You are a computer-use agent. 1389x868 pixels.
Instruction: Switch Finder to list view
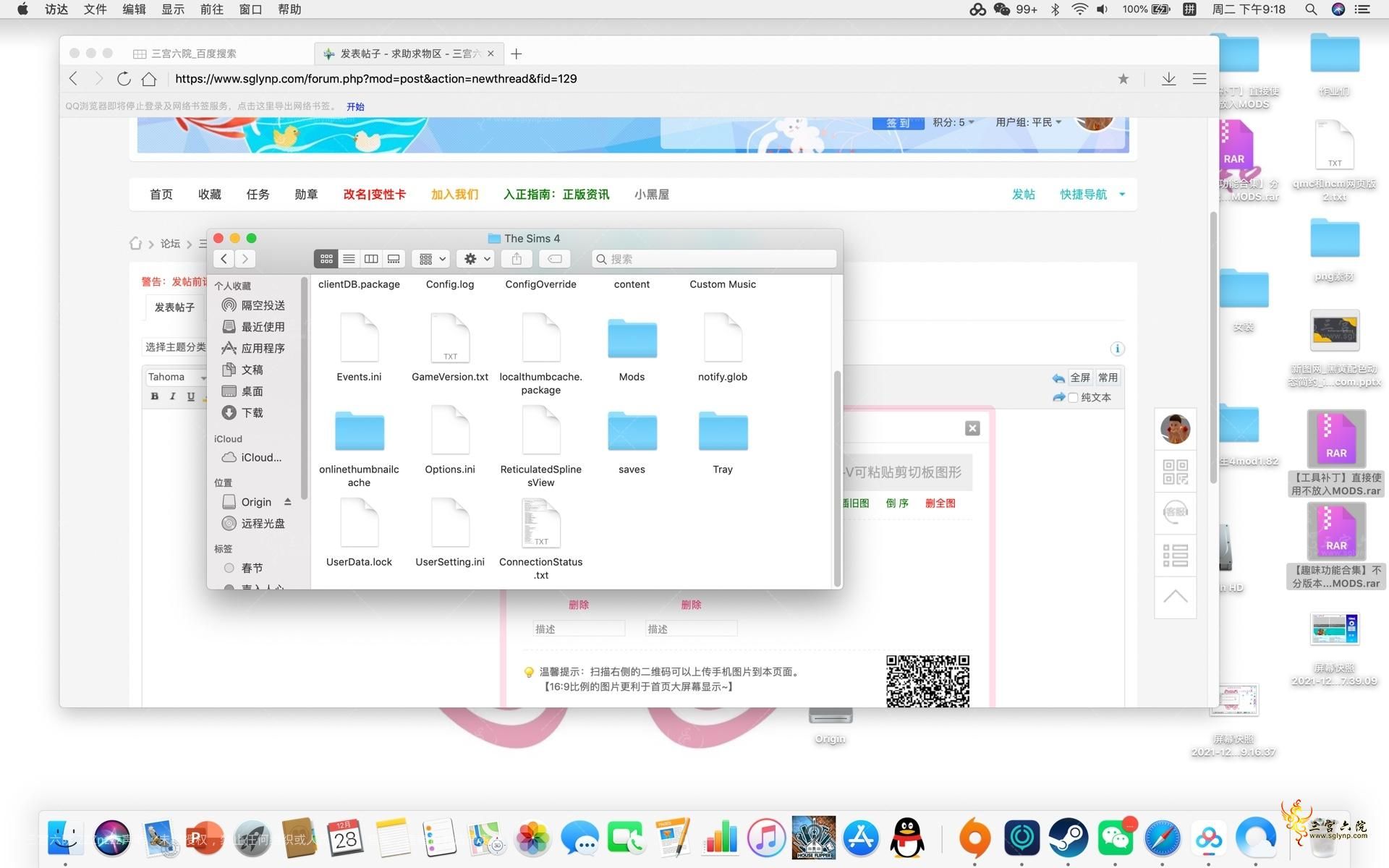(x=349, y=259)
